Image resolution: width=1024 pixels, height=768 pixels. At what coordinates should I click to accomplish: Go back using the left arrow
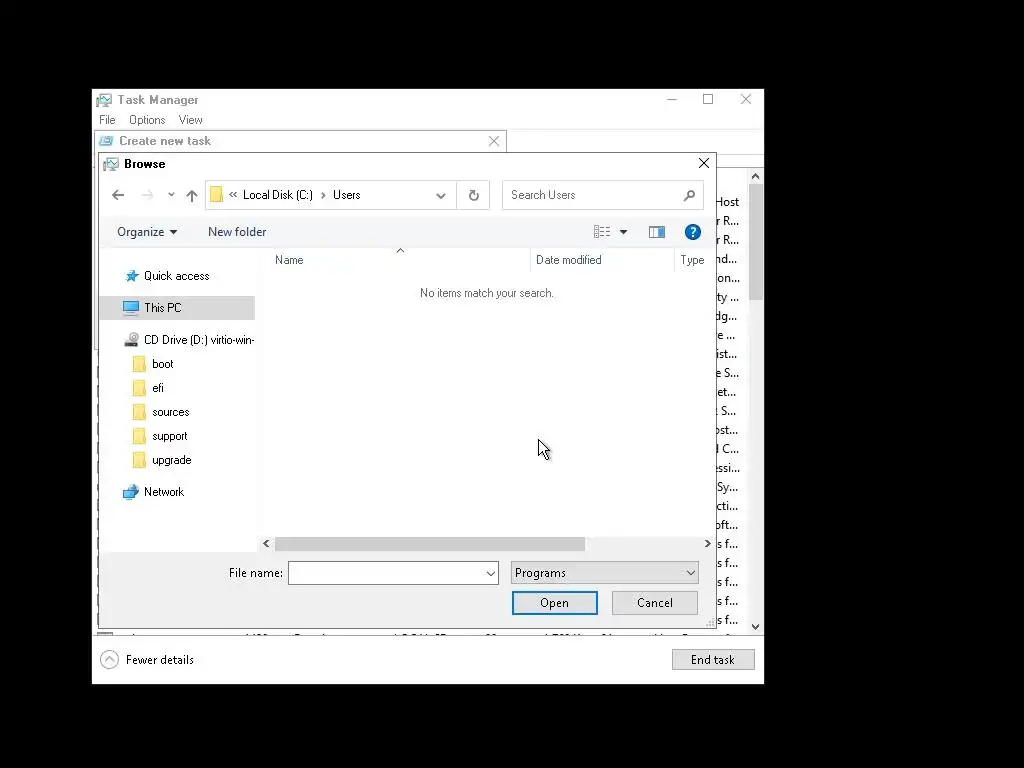118,195
